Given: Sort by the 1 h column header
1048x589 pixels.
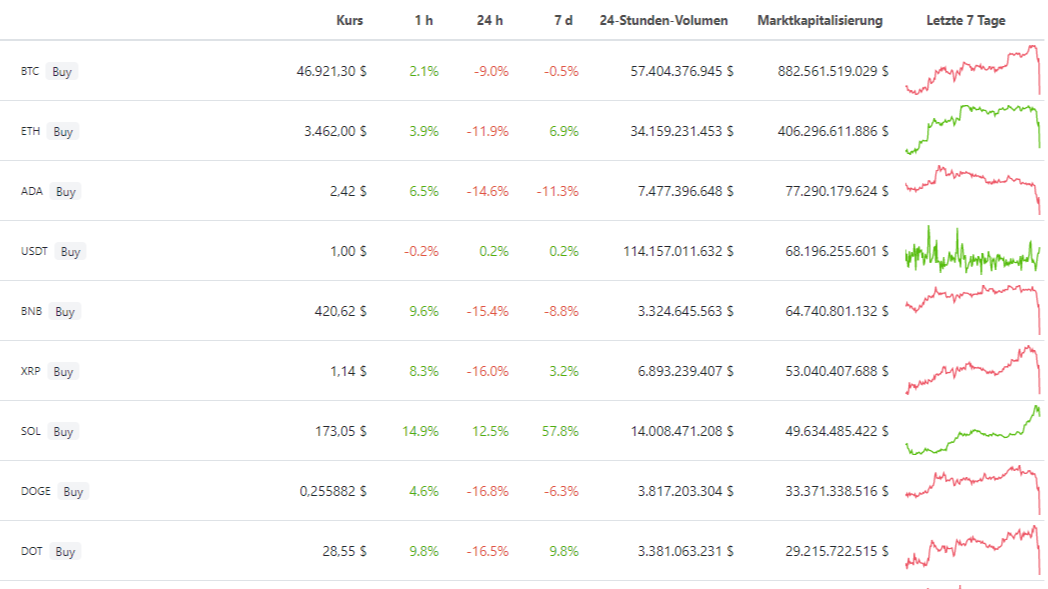Looking at the screenshot, I should click(x=424, y=21).
